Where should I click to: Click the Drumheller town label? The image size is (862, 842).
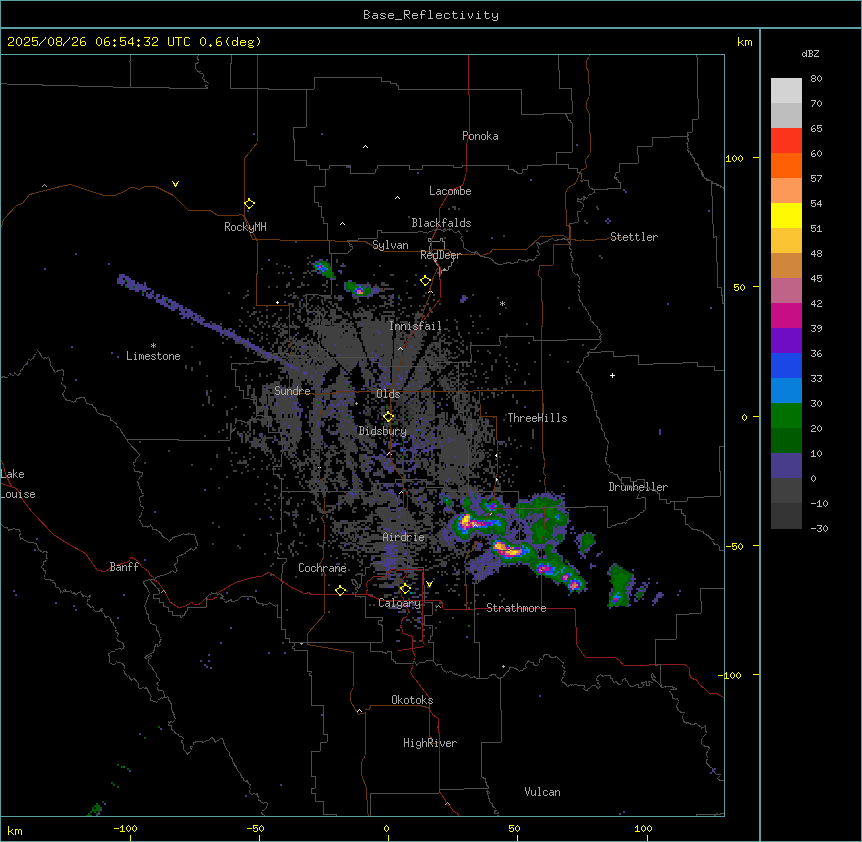[x=638, y=487]
